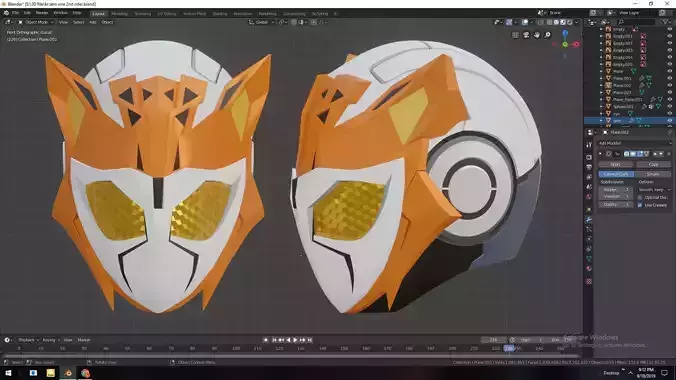The height and width of the screenshot is (380, 676).
Task: Select Plane.002 in the outliner
Action: [x=622, y=85]
